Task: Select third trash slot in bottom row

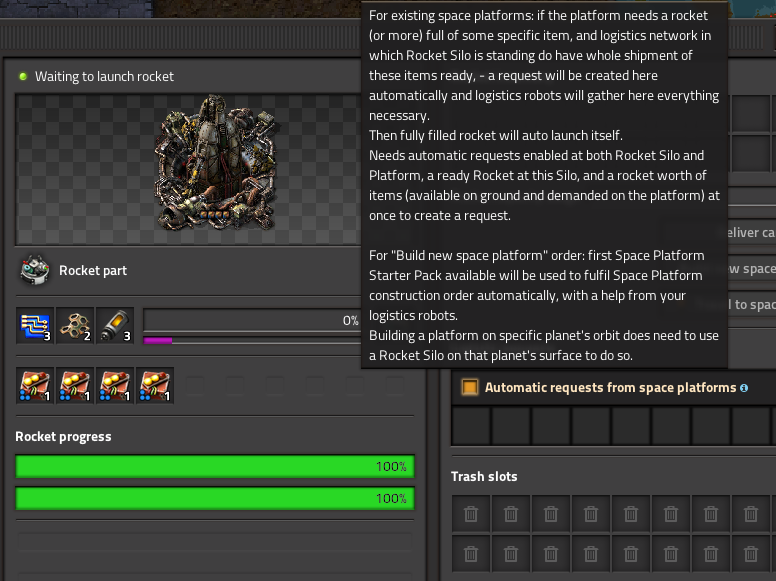Action: 551,554
